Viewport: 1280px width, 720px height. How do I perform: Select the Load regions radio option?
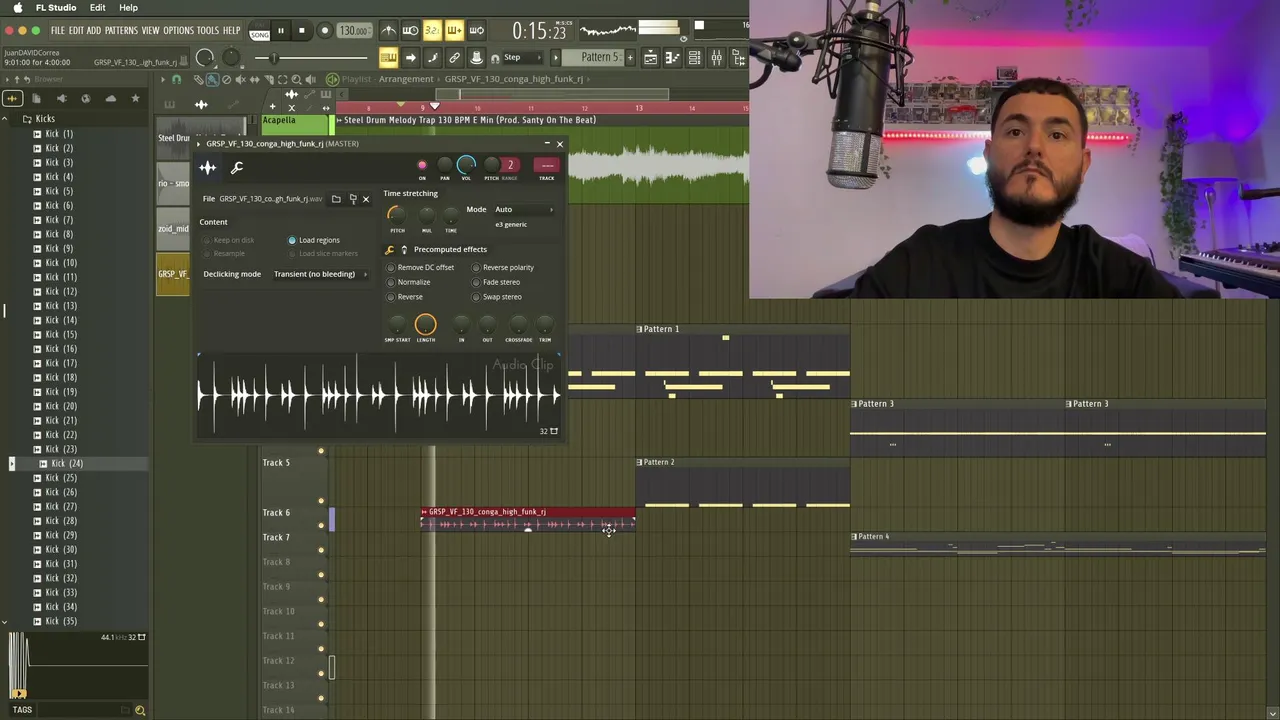coord(314,240)
